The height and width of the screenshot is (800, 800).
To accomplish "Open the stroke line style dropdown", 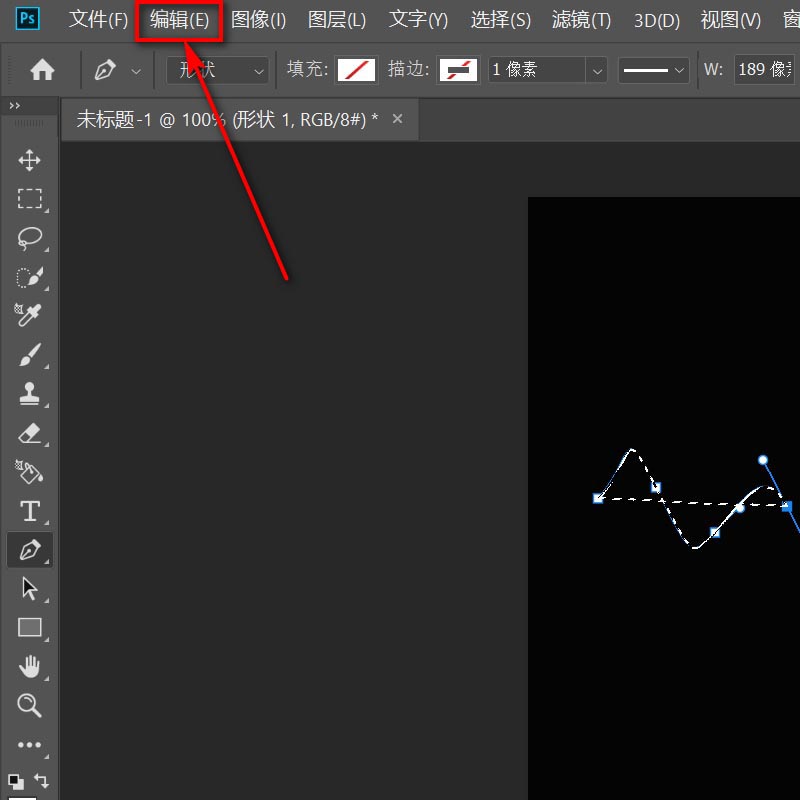I will [654, 70].
